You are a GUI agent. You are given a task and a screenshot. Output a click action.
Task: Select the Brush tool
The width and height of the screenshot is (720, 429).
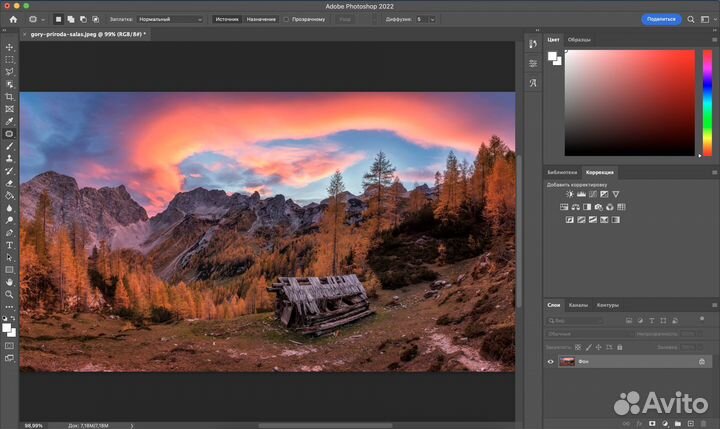point(9,147)
